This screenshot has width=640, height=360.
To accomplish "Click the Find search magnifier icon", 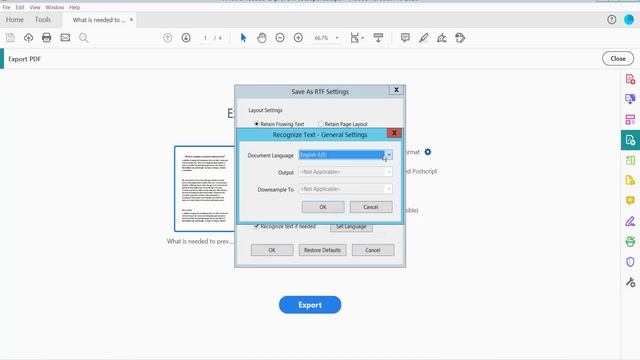I will [84, 38].
